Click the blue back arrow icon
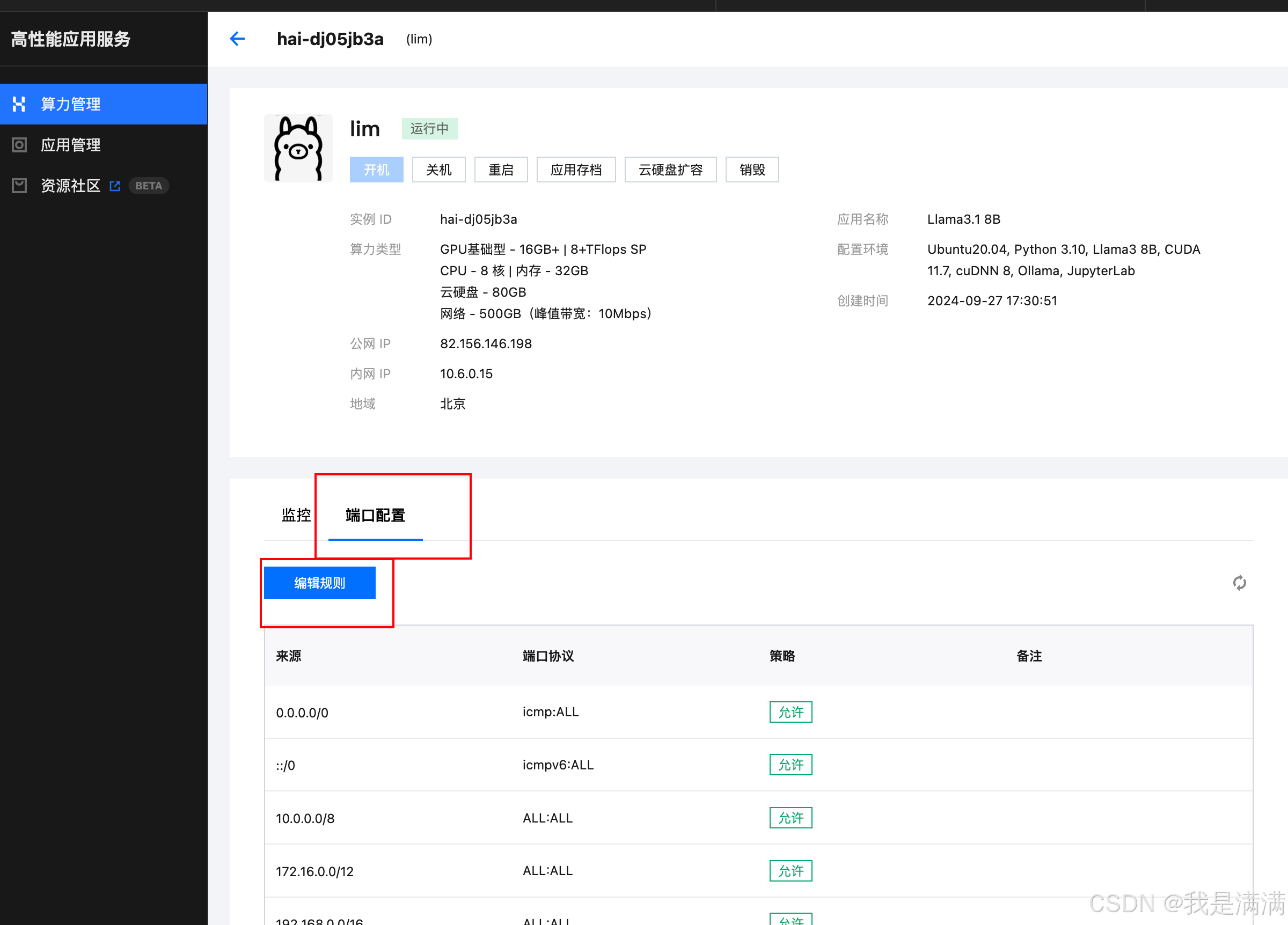Viewport: 1288px width, 925px height. point(237,39)
